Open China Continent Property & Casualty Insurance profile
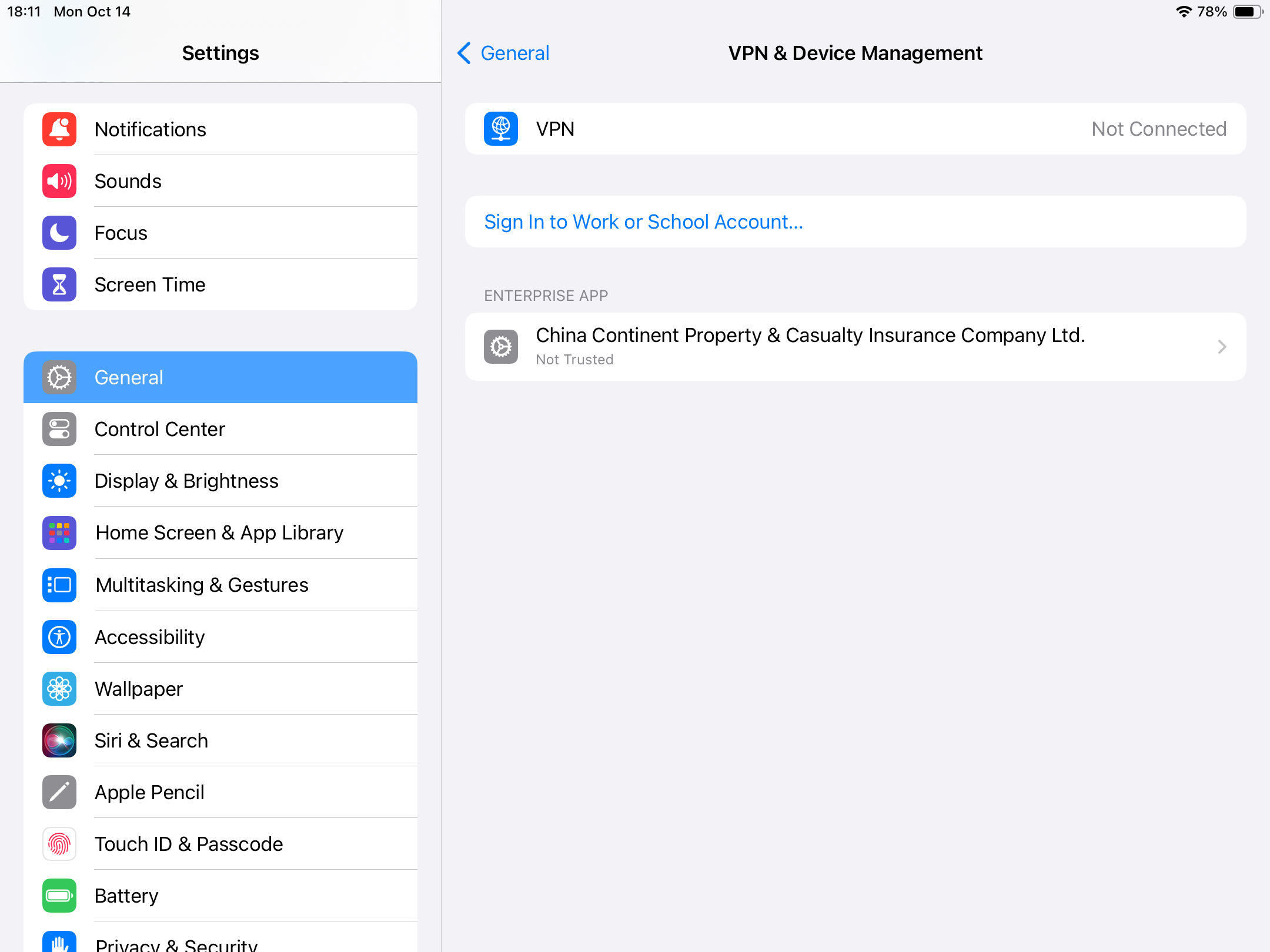 tap(855, 347)
